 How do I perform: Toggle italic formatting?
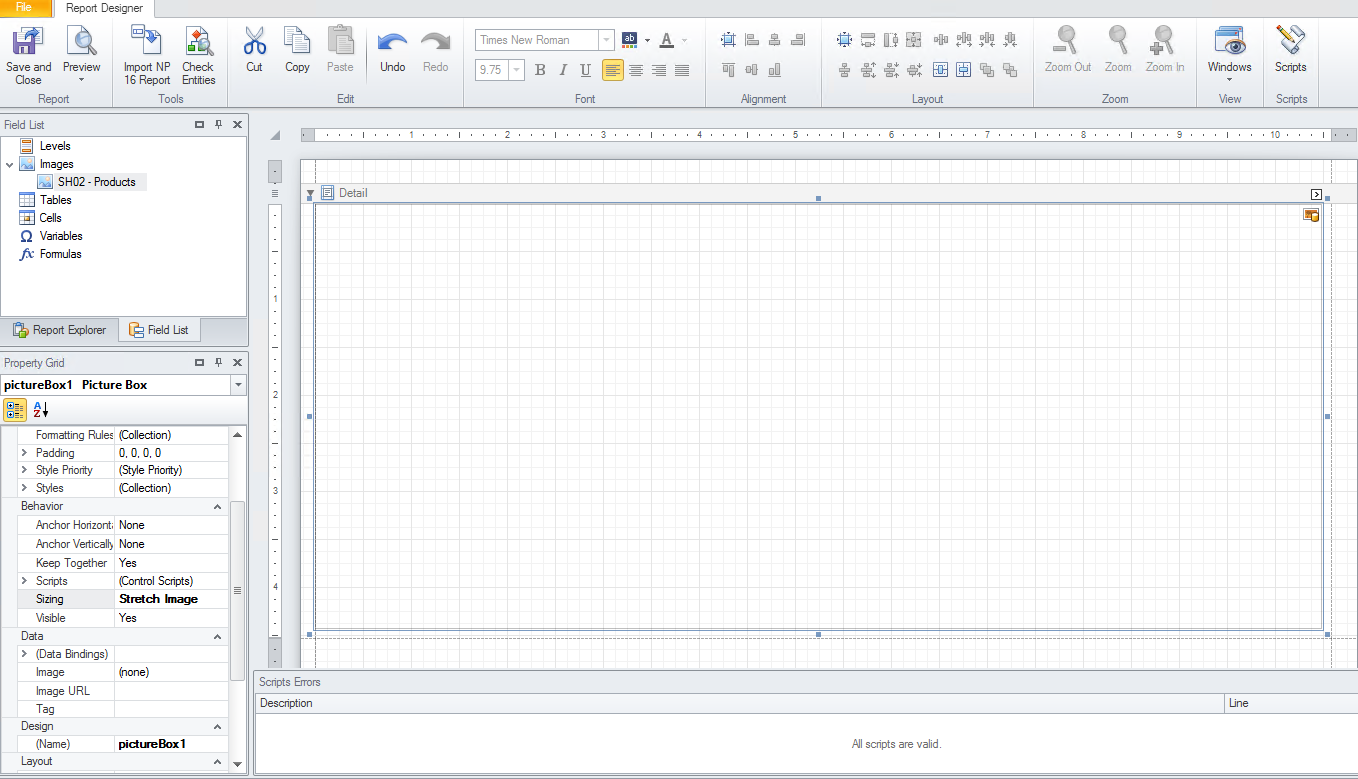click(x=563, y=70)
